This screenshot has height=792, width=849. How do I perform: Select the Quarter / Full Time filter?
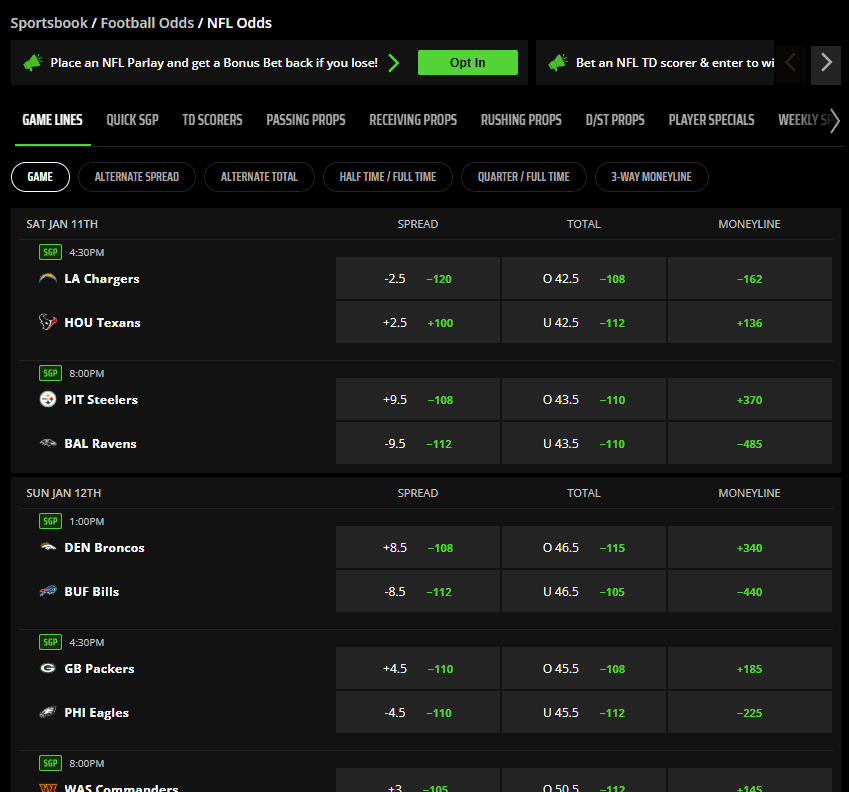pos(524,177)
